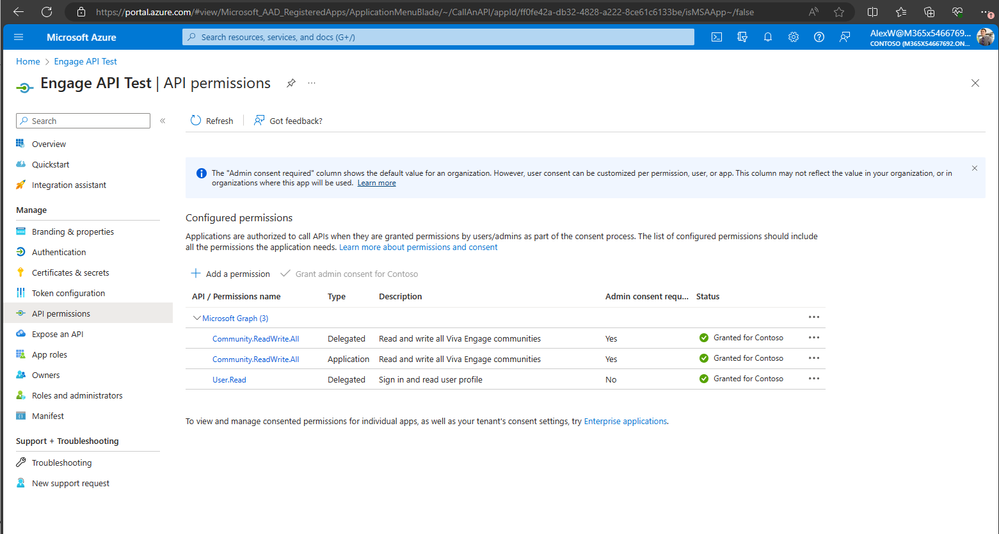Open notifications bell icon
Screen dimensions: 999x534
pyautogui.click(x=768, y=37)
